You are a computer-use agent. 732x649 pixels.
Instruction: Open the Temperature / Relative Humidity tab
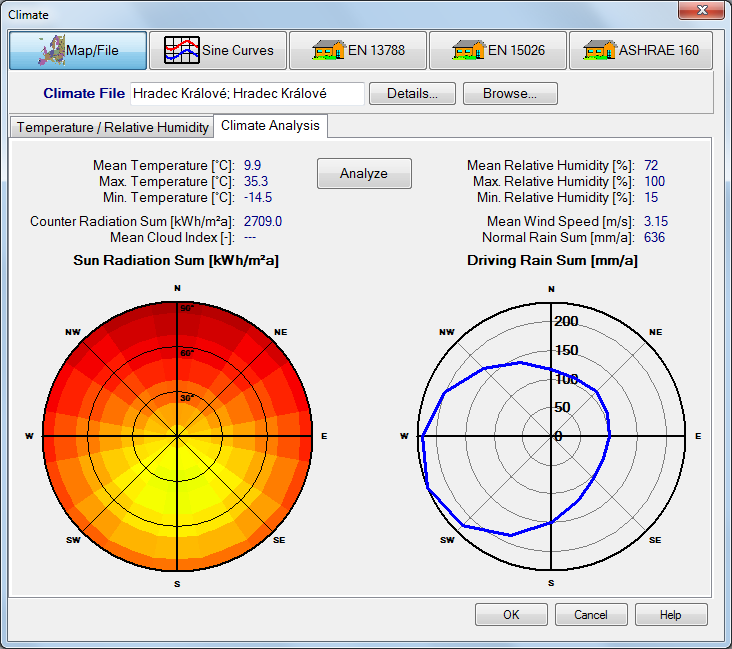tap(113, 127)
